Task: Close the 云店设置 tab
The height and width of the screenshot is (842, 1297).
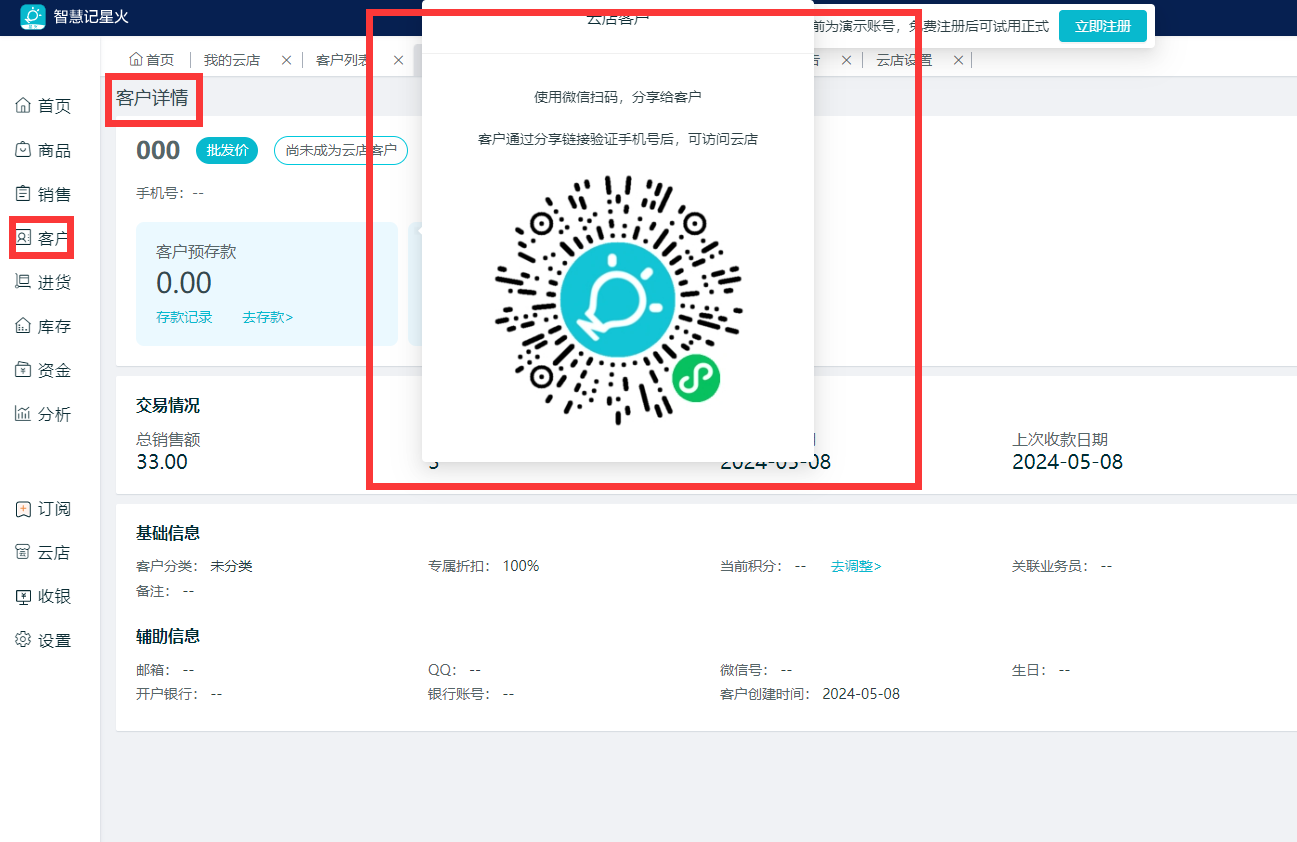Action: [x=958, y=60]
